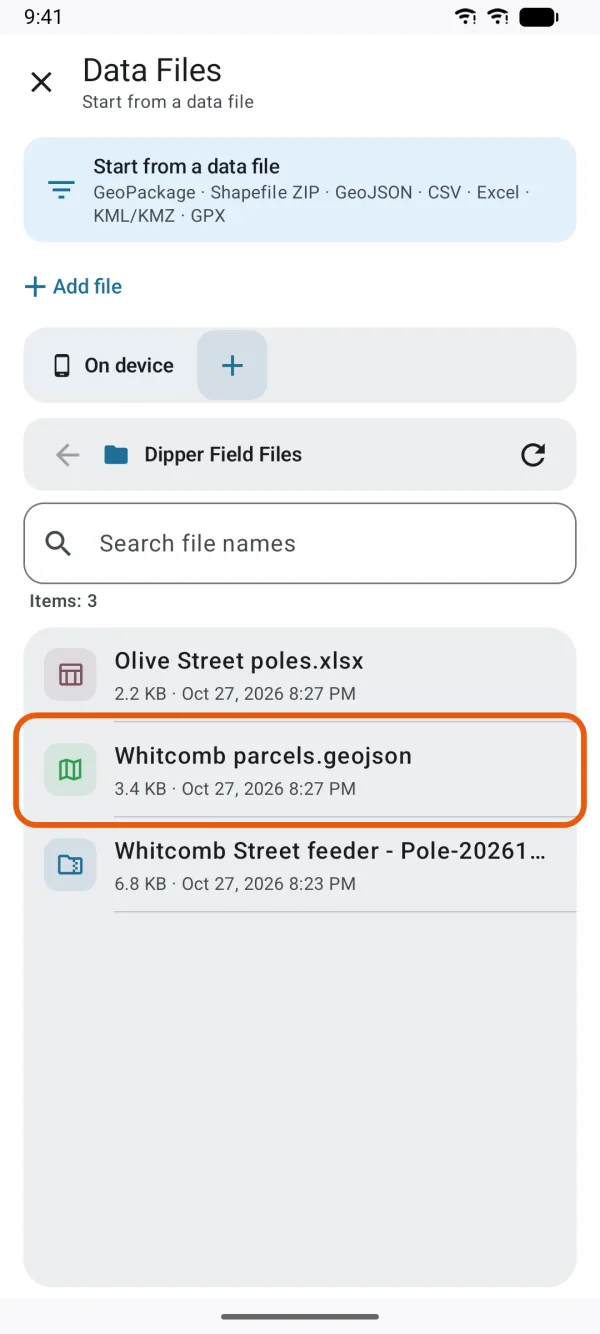Add a new storage source with plus

coord(232,366)
